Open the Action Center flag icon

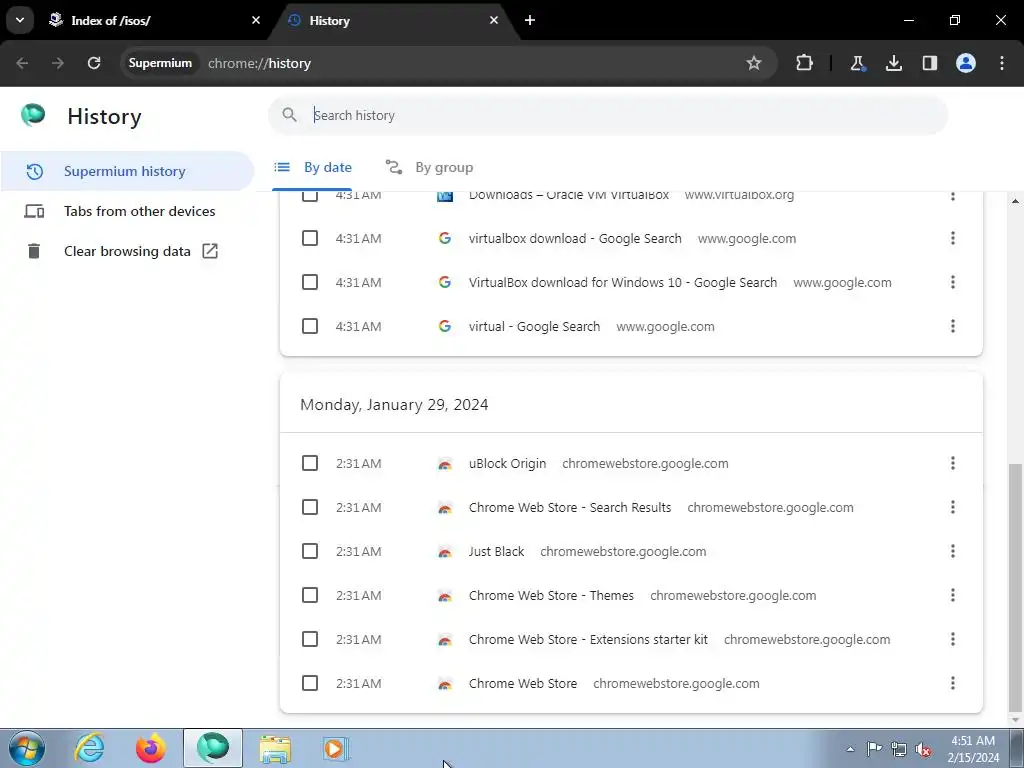(874, 748)
